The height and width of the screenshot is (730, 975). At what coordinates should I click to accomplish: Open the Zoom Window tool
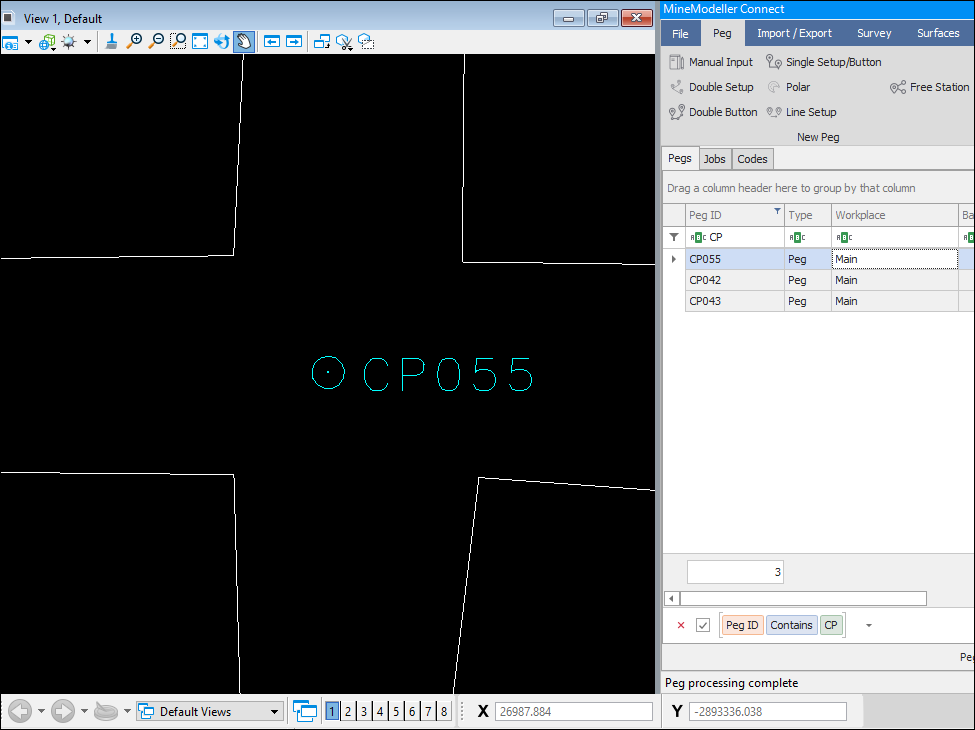[x=178, y=41]
